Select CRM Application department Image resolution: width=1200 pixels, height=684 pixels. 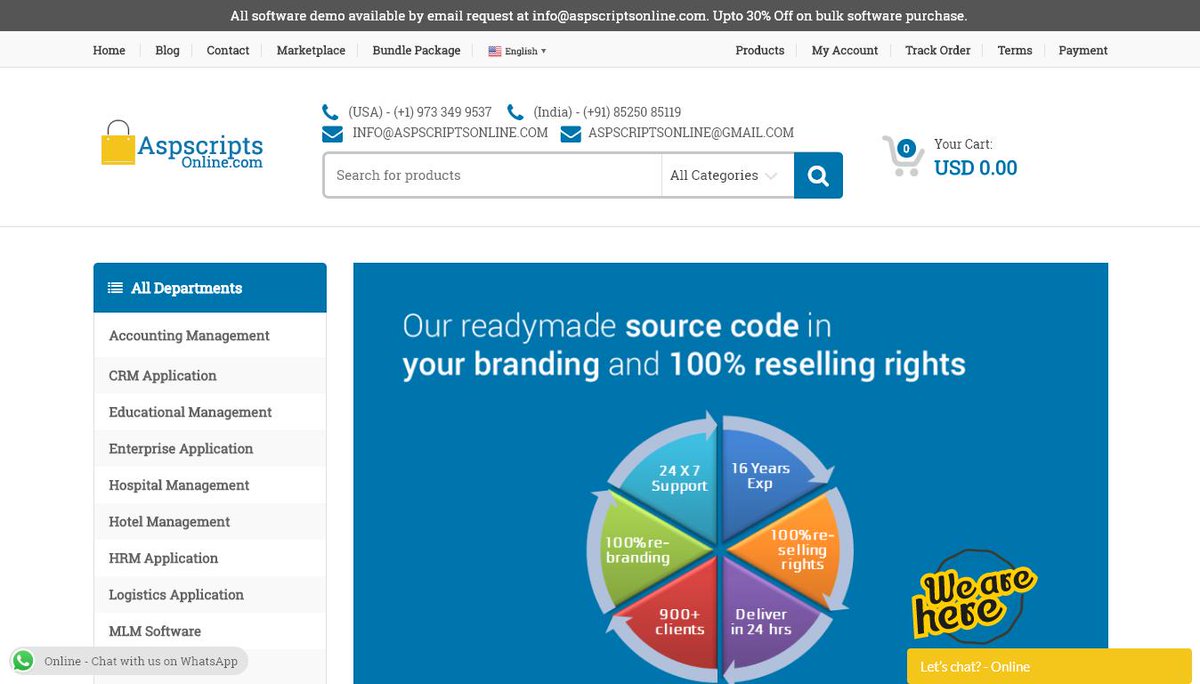(163, 376)
